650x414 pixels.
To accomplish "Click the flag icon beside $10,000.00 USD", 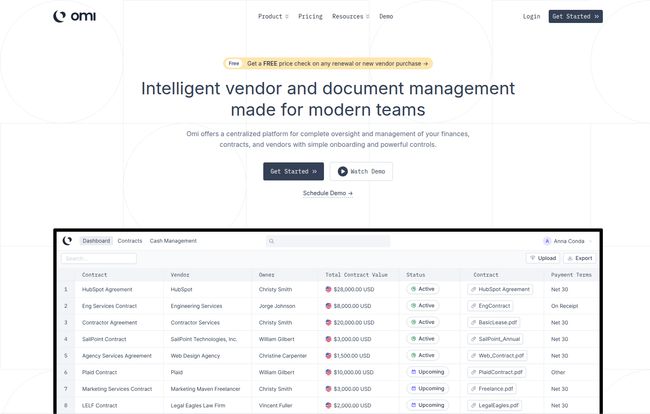I will (328, 372).
